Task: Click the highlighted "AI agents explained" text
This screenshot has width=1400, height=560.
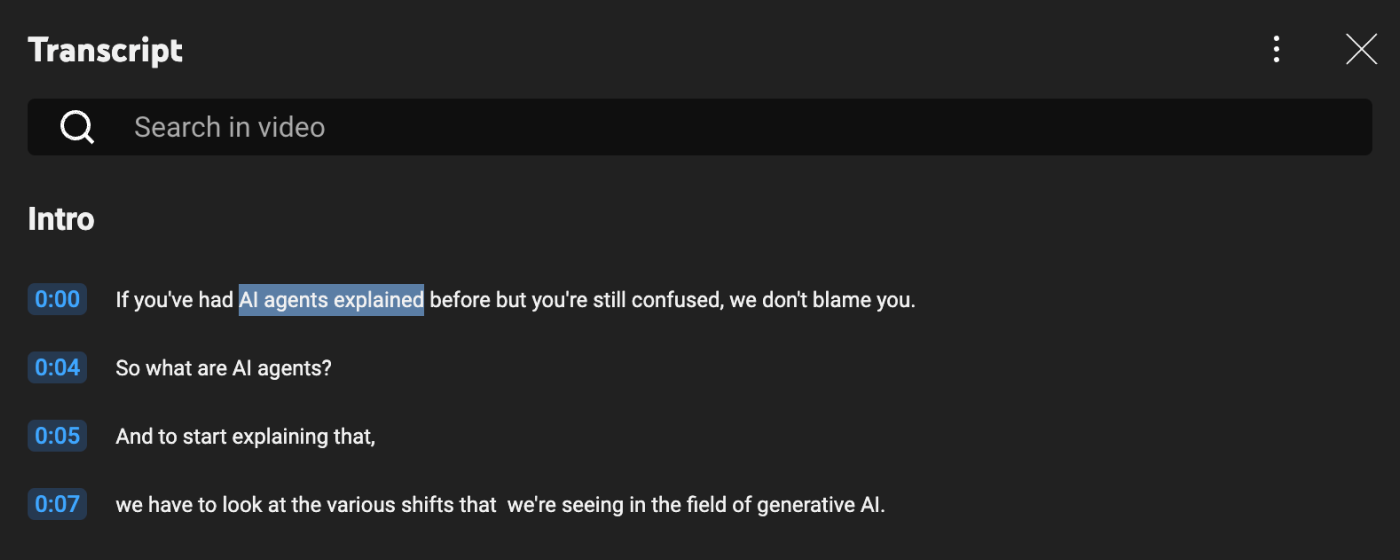Action: click(x=331, y=299)
